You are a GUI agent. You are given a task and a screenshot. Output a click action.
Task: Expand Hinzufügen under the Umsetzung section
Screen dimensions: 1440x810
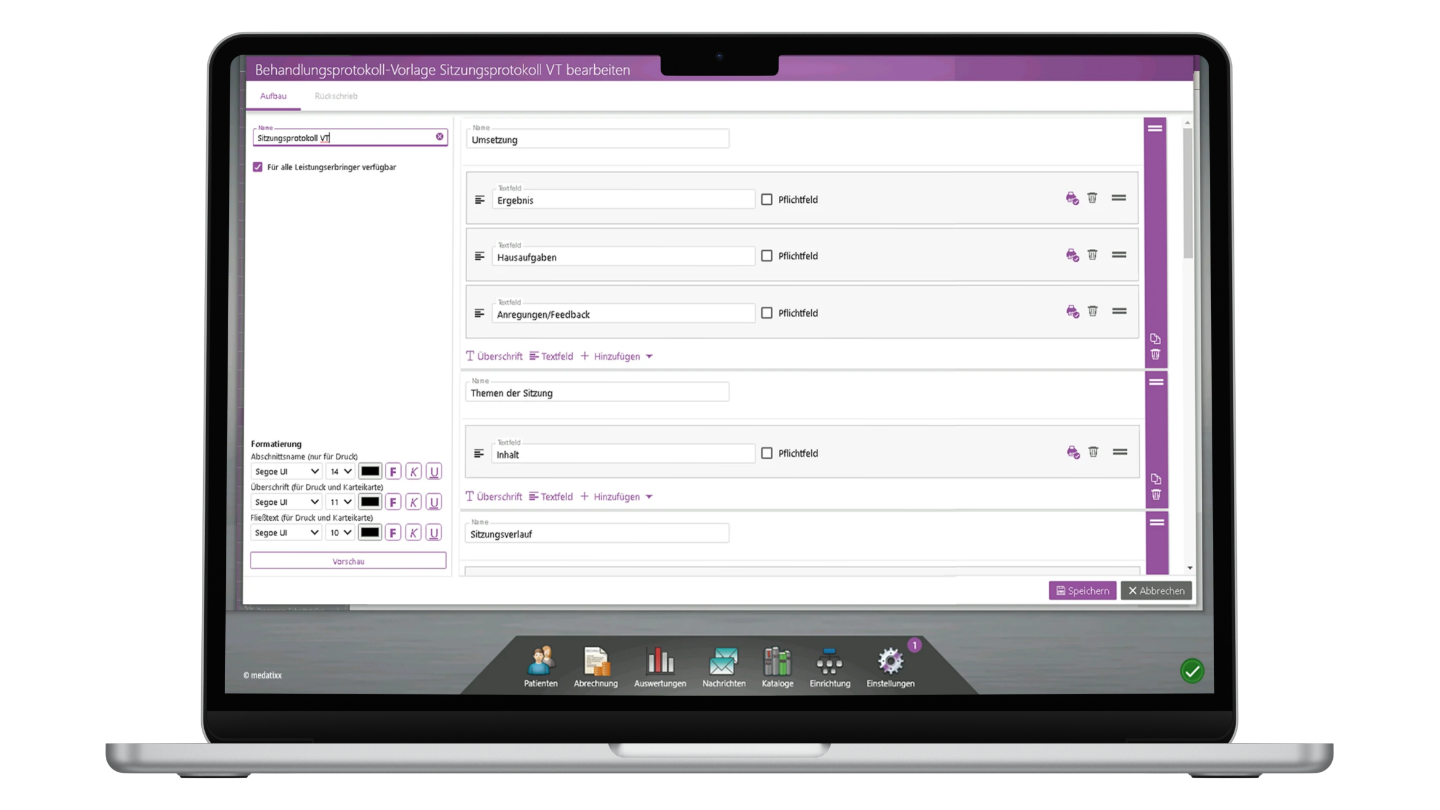coord(617,356)
